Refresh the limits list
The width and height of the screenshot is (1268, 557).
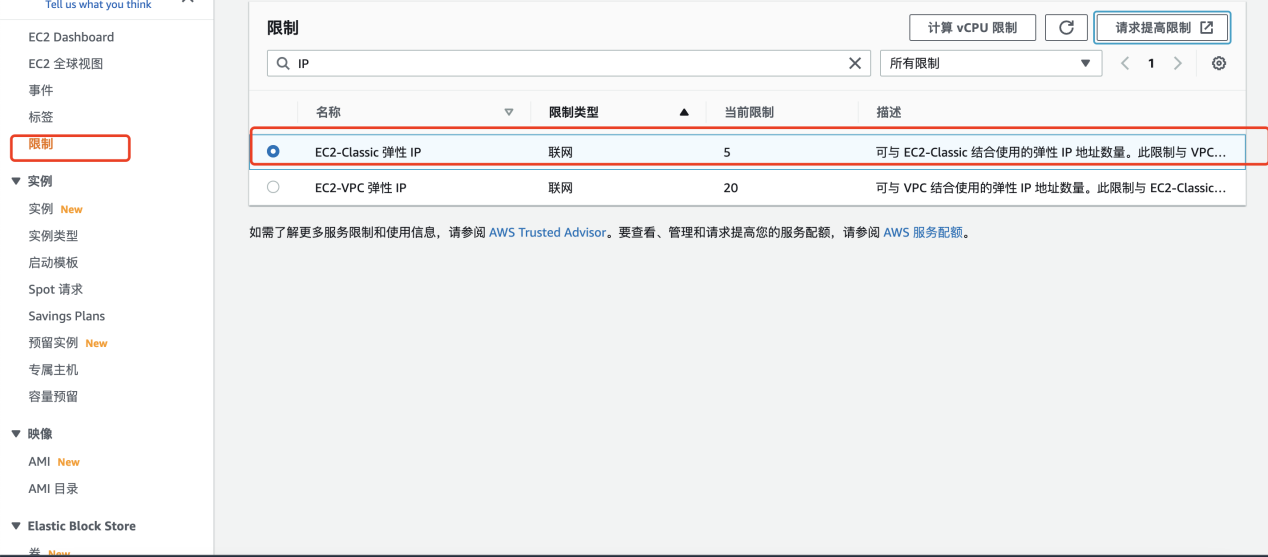(x=1066, y=28)
